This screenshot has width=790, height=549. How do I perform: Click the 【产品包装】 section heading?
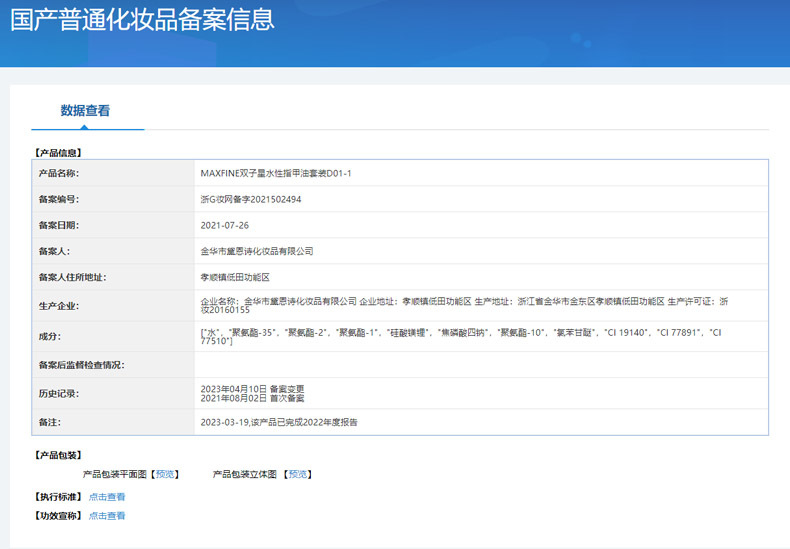[x=58, y=455]
